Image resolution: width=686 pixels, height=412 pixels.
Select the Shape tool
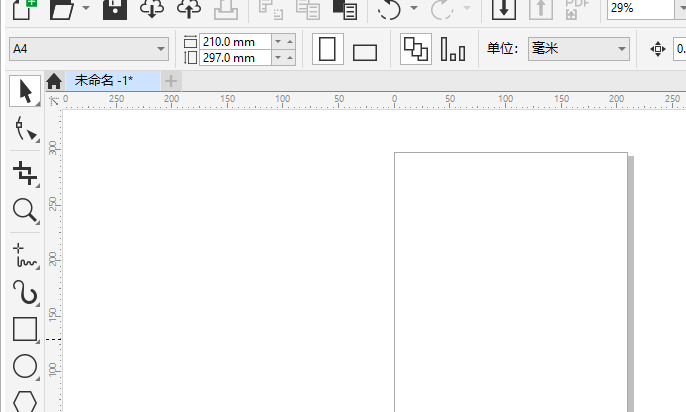pos(25,129)
